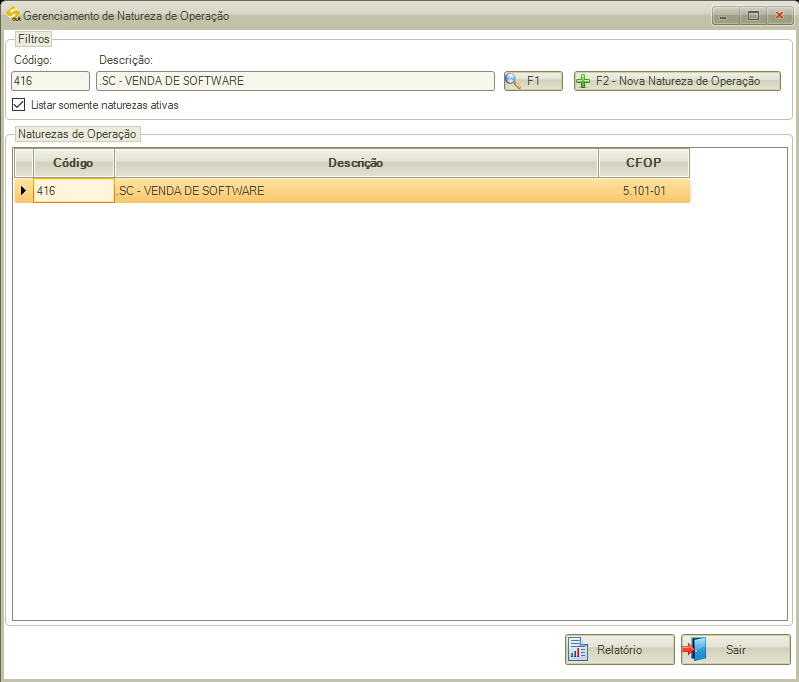Image resolution: width=799 pixels, height=682 pixels.
Task: Close the Gerenciamento de Natureza window
Action: [780, 16]
